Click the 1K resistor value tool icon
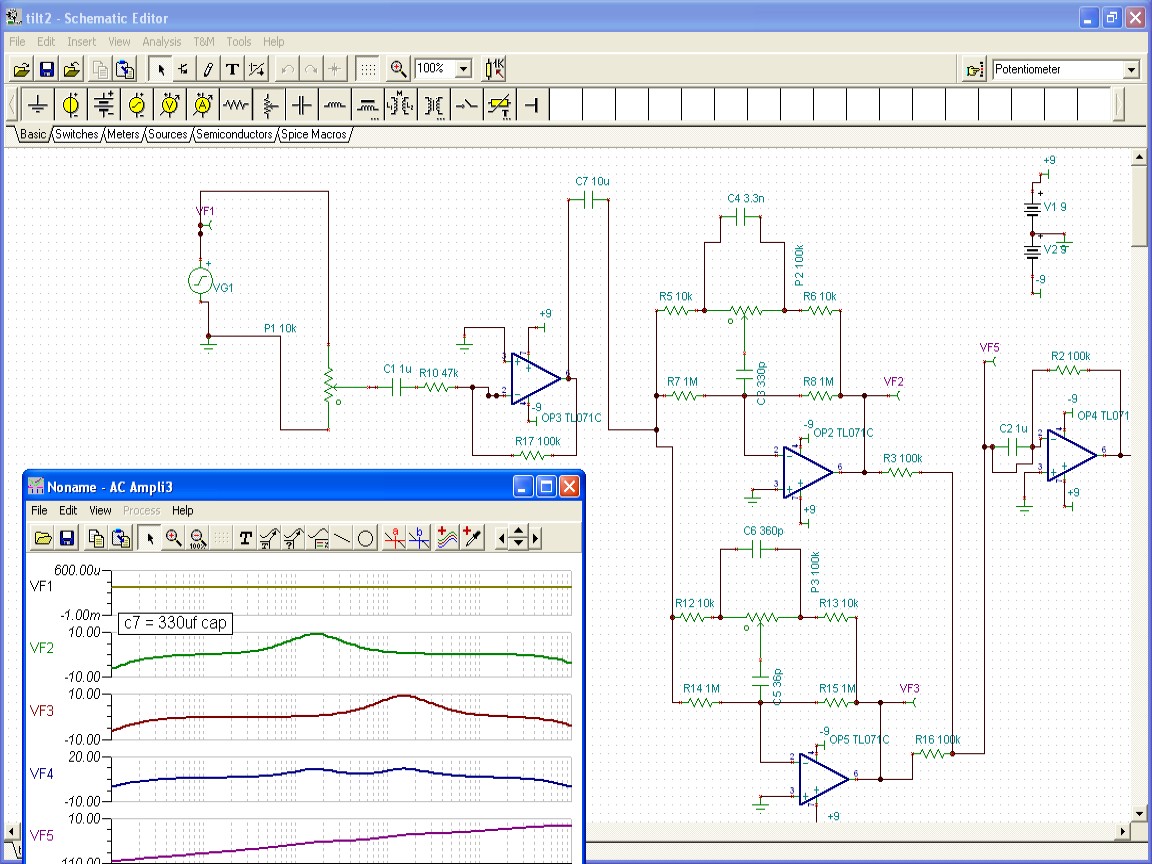The width and height of the screenshot is (1152, 864). (494, 70)
